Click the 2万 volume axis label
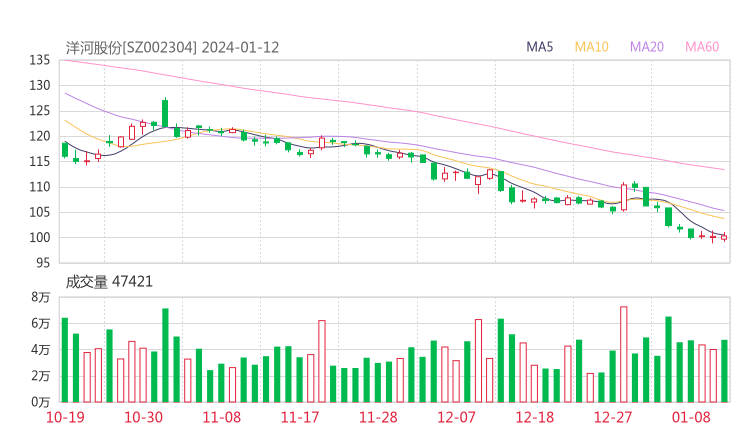This screenshot has height=440, width=740. click(41, 376)
